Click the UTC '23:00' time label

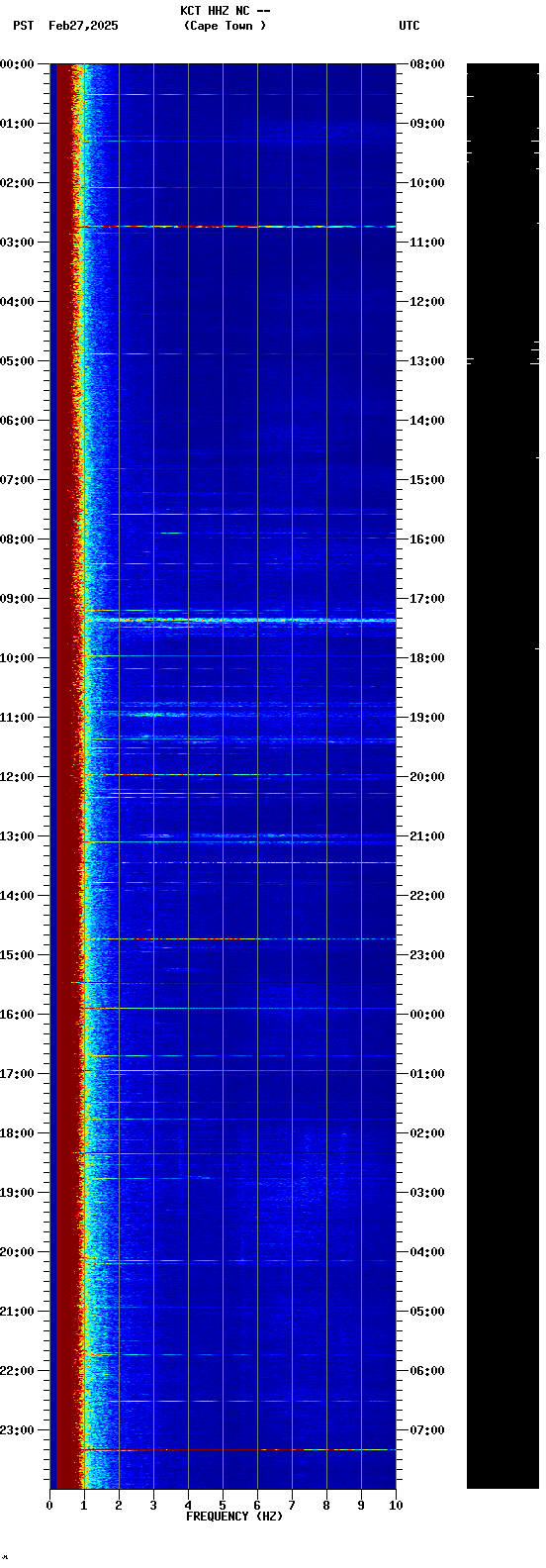click(x=427, y=955)
